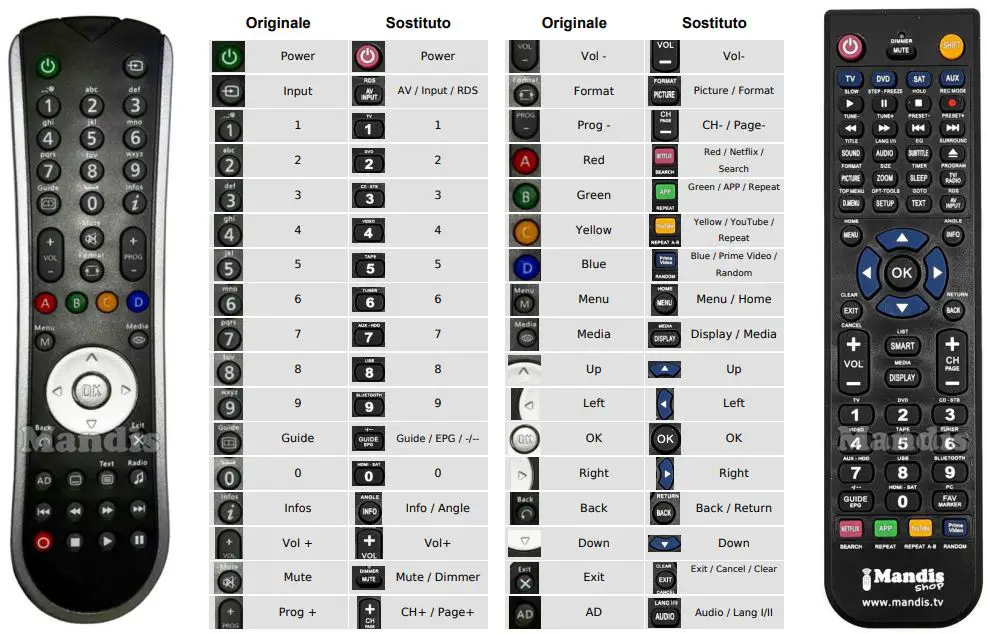Toggle mute on the left remote
Screen dimensions: 987x634
(x=91, y=239)
